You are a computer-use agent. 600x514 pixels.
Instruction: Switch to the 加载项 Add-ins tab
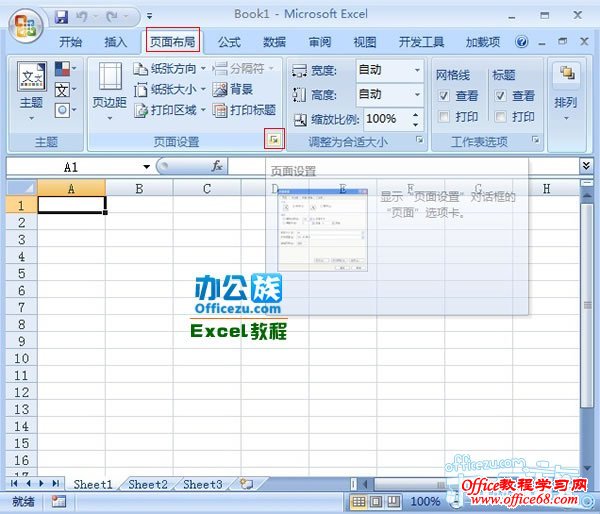tap(483, 42)
